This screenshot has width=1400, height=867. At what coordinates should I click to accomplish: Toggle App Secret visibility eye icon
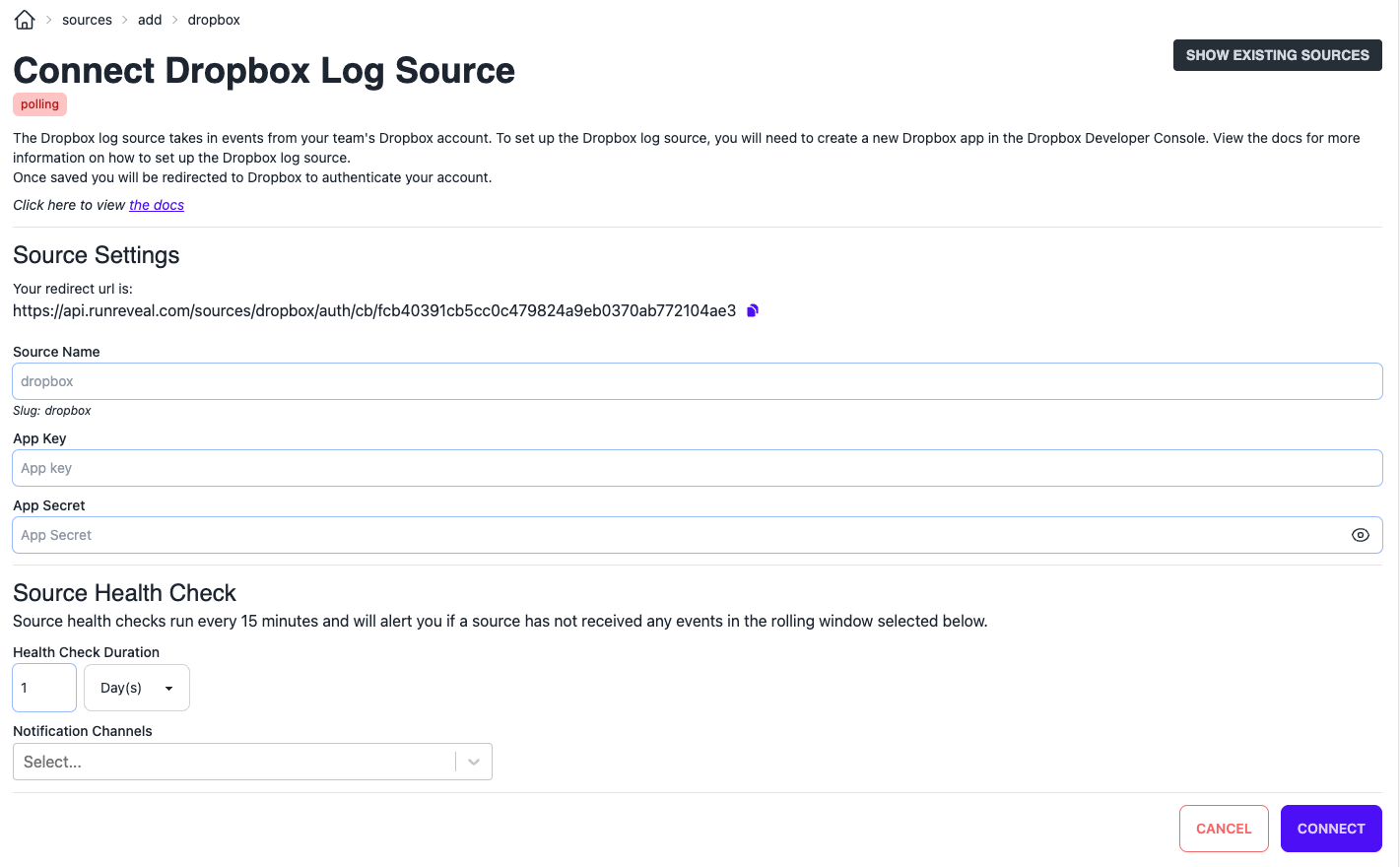pyautogui.click(x=1360, y=535)
